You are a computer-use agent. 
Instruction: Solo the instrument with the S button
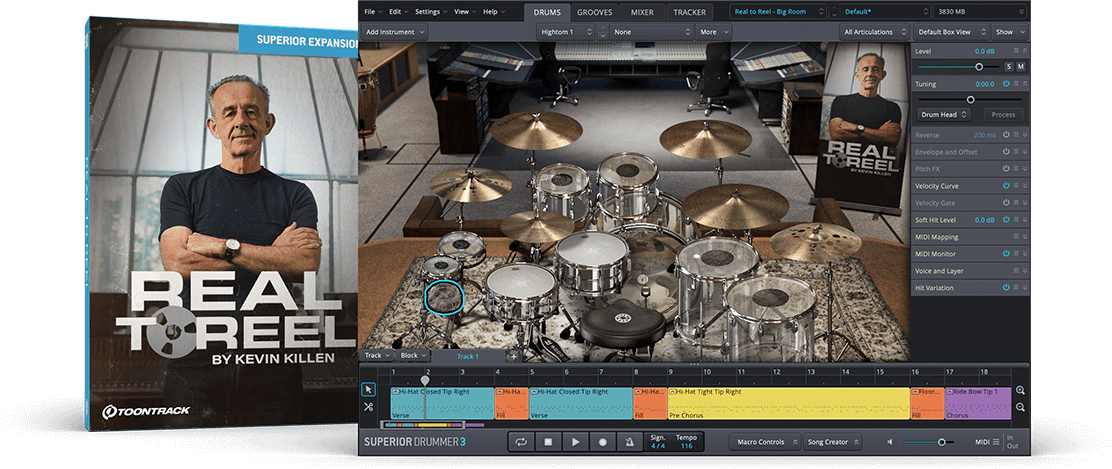pyautogui.click(x=1008, y=66)
